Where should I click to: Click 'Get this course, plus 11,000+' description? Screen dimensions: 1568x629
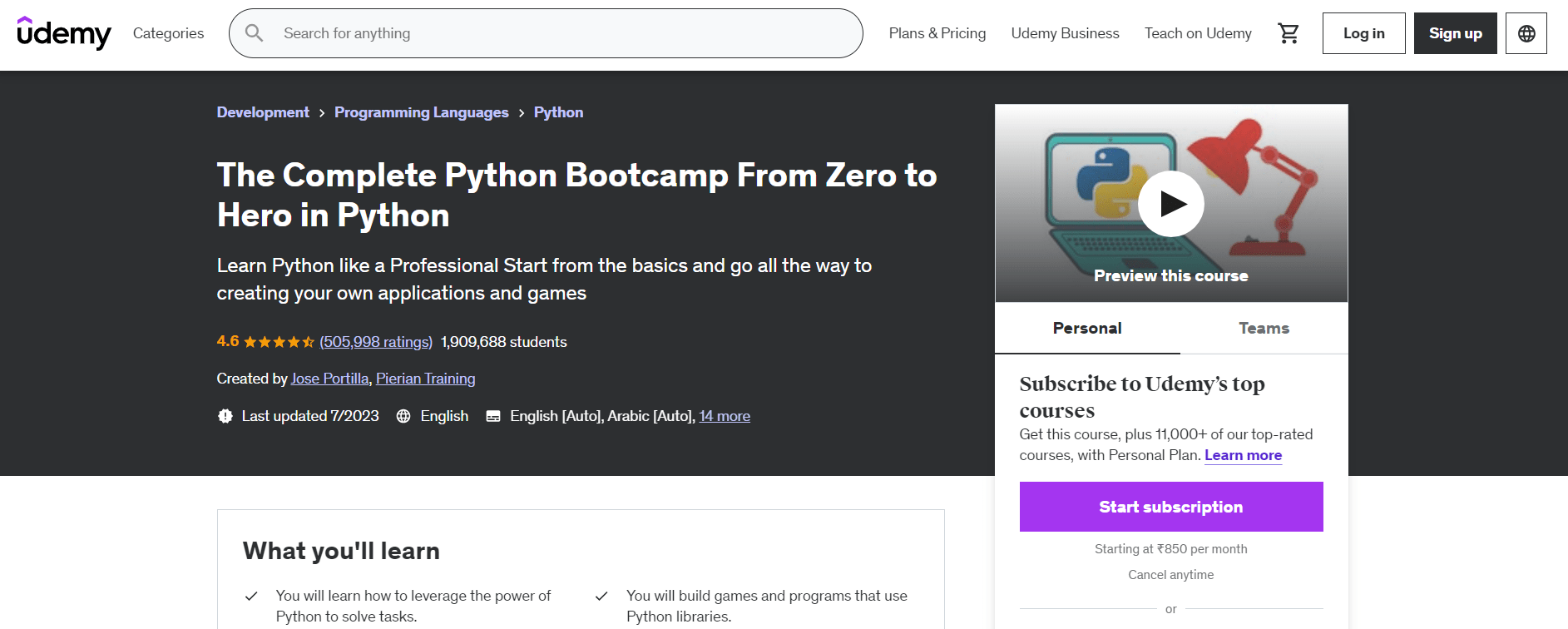1166,444
